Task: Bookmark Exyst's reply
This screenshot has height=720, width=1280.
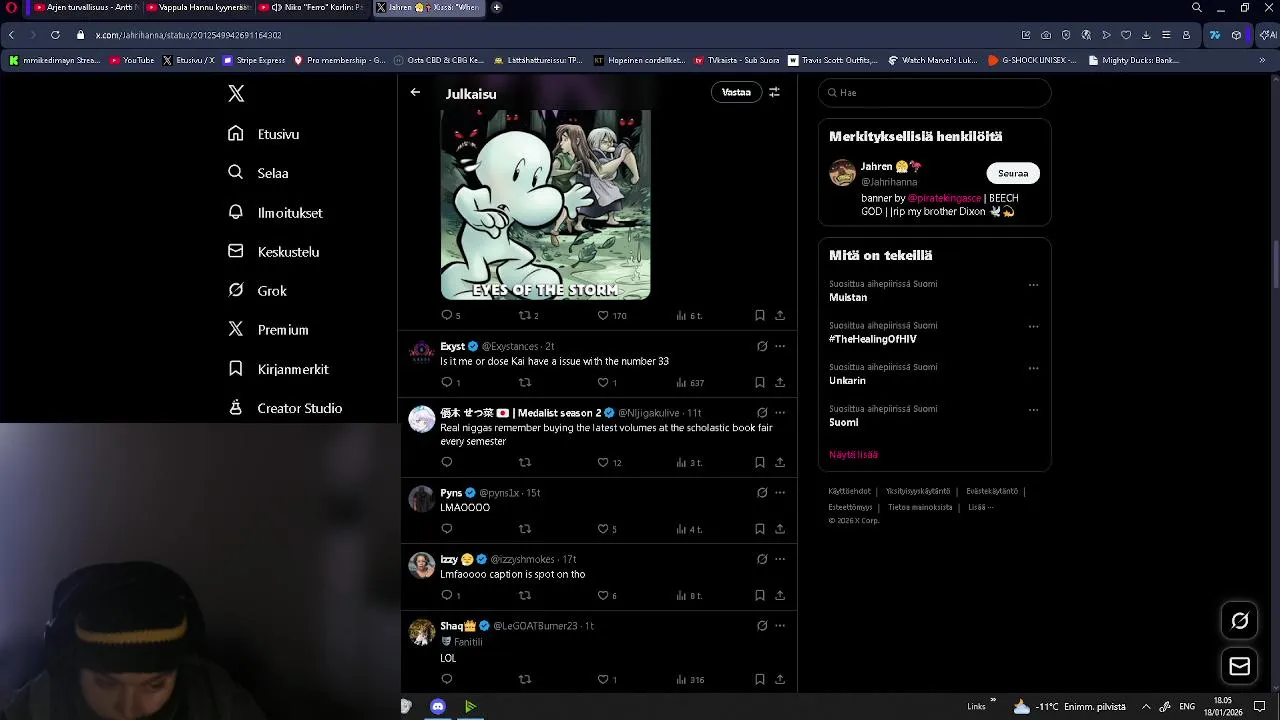Action: coord(760,382)
